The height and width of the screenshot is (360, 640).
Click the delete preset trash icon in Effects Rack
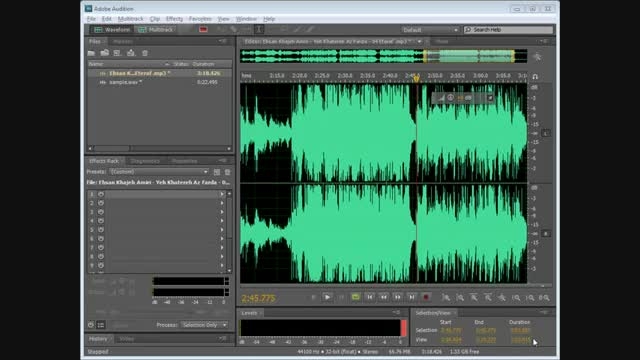[227, 172]
